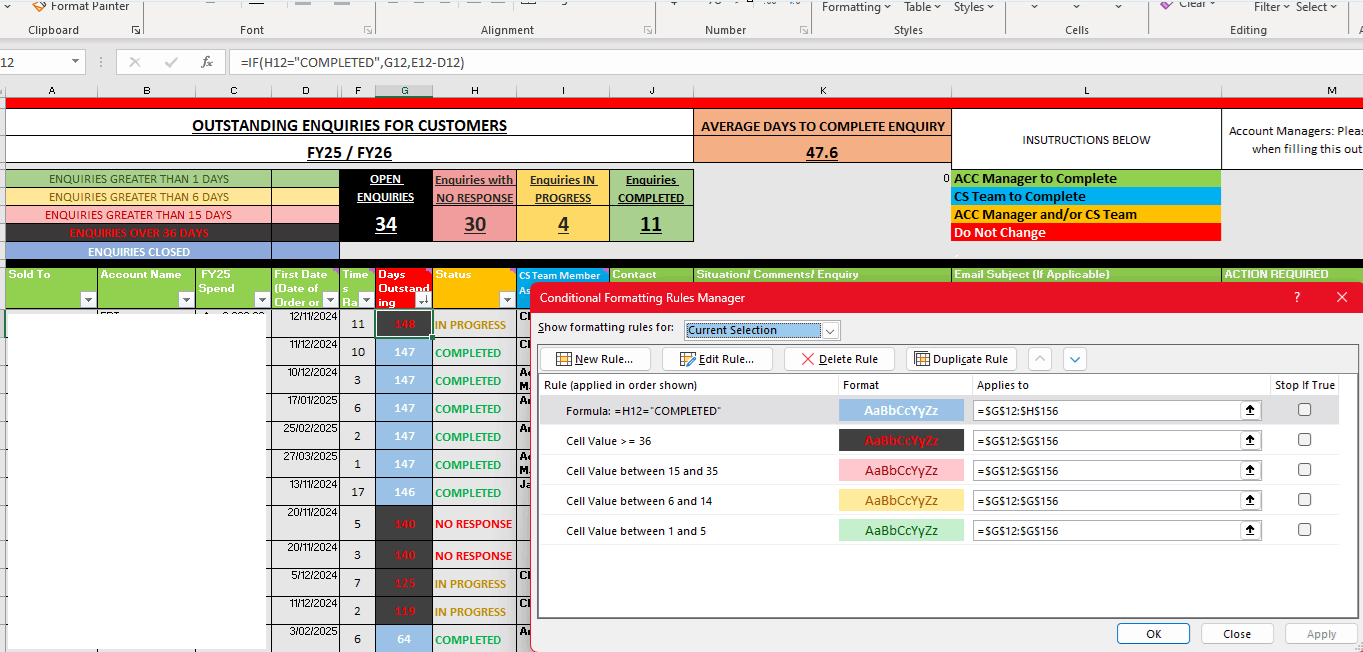The height and width of the screenshot is (652, 1363).
Task: Open the Font group dialog launcher
Action: point(368,31)
